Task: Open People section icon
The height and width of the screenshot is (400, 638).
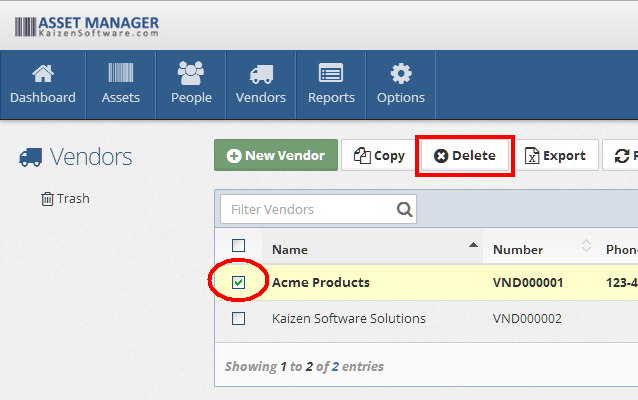Action: tap(191, 74)
